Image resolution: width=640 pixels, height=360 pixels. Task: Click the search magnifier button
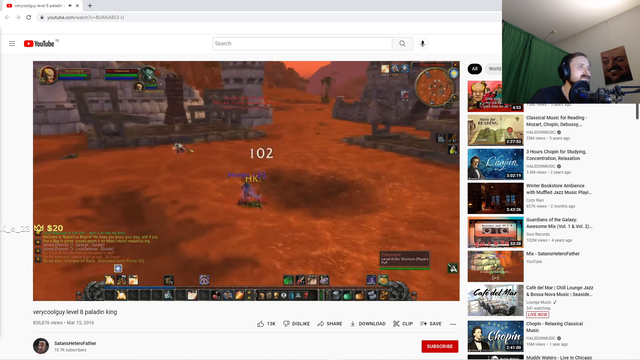[402, 44]
